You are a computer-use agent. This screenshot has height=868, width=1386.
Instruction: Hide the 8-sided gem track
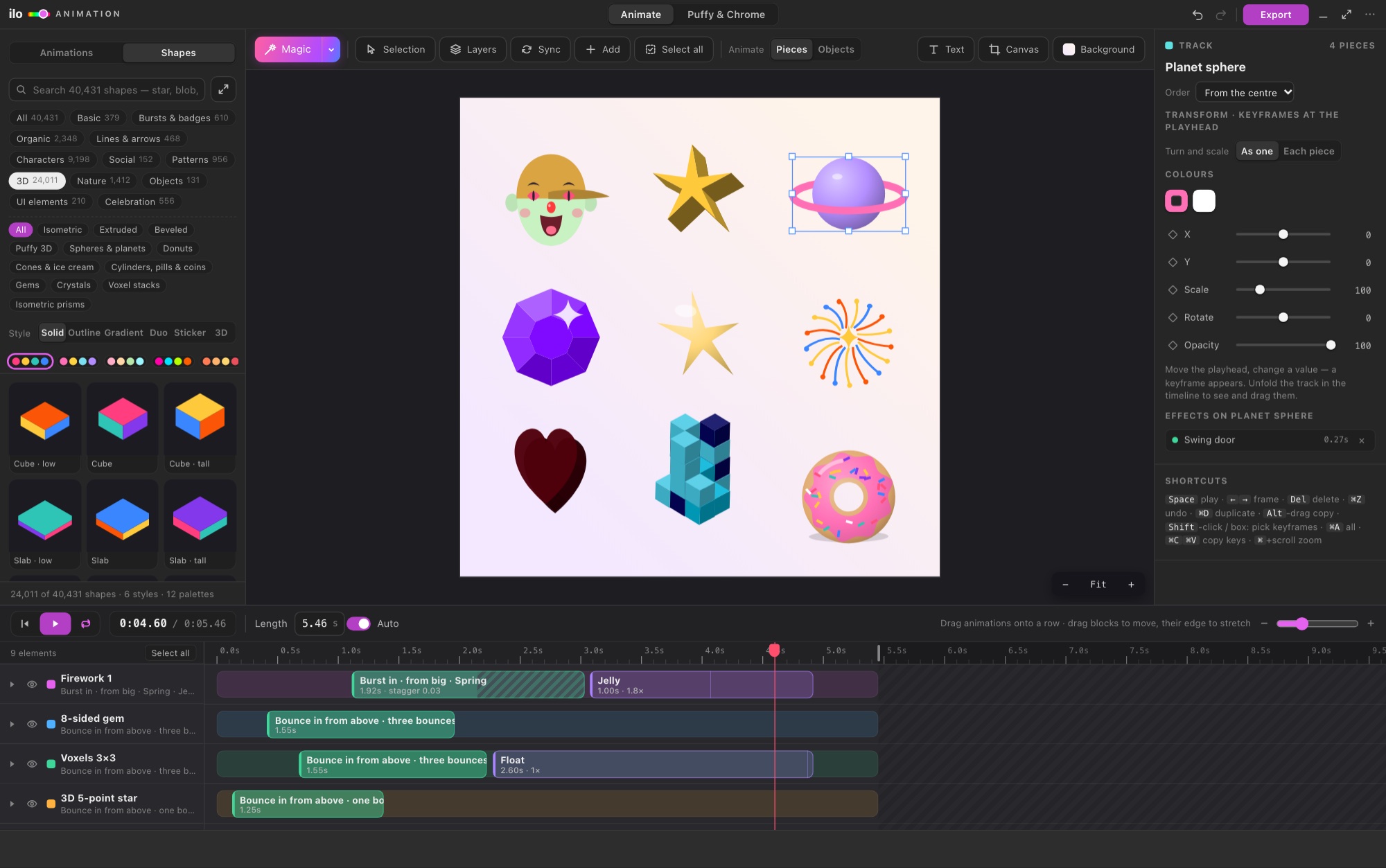pos(32,725)
